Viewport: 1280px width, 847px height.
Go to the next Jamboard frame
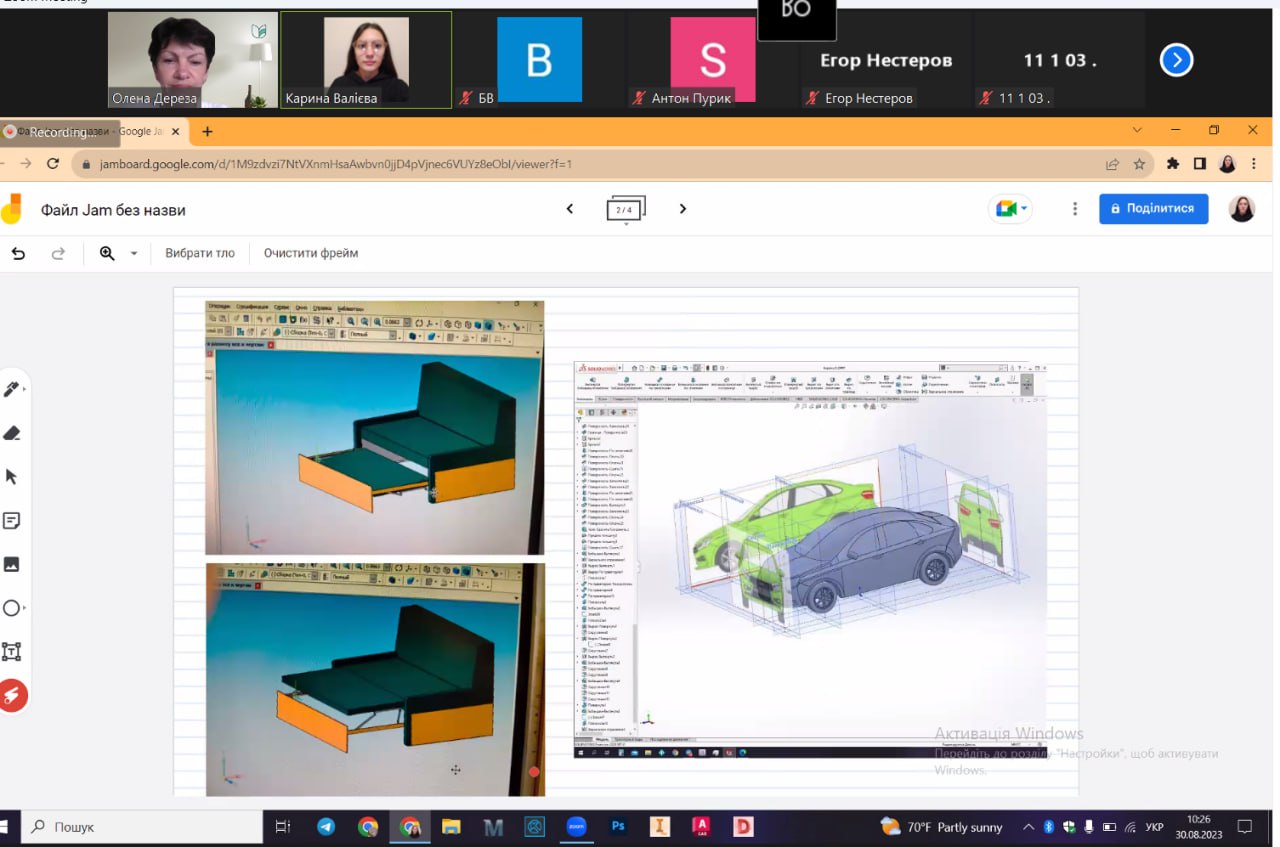point(683,209)
